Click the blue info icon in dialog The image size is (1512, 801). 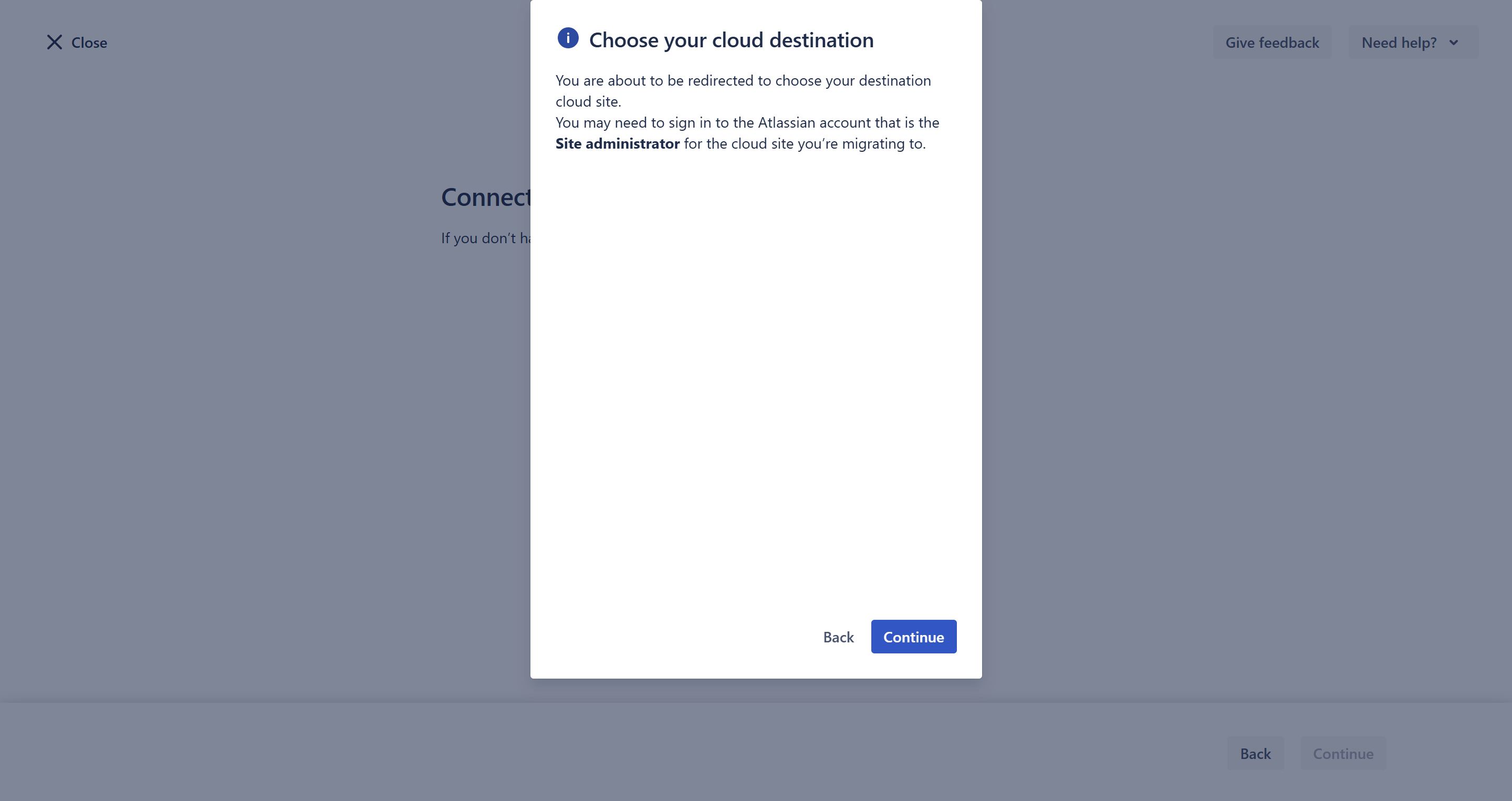point(568,38)
